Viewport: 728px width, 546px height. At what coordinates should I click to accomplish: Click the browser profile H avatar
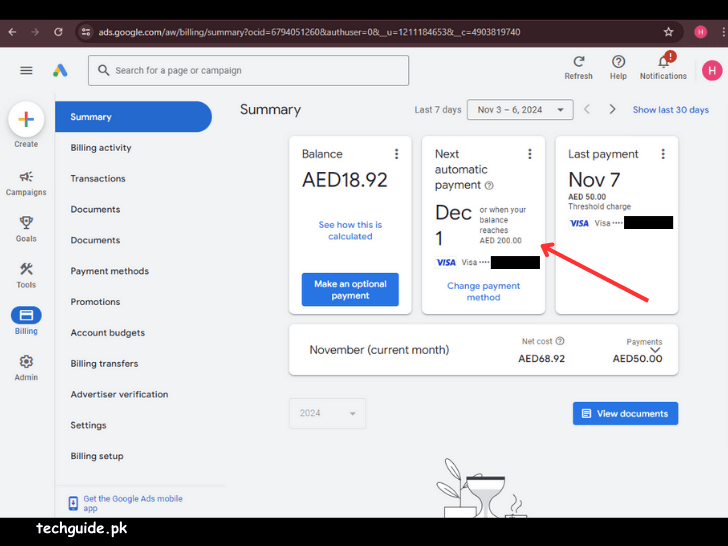click(x=700, y=32)
